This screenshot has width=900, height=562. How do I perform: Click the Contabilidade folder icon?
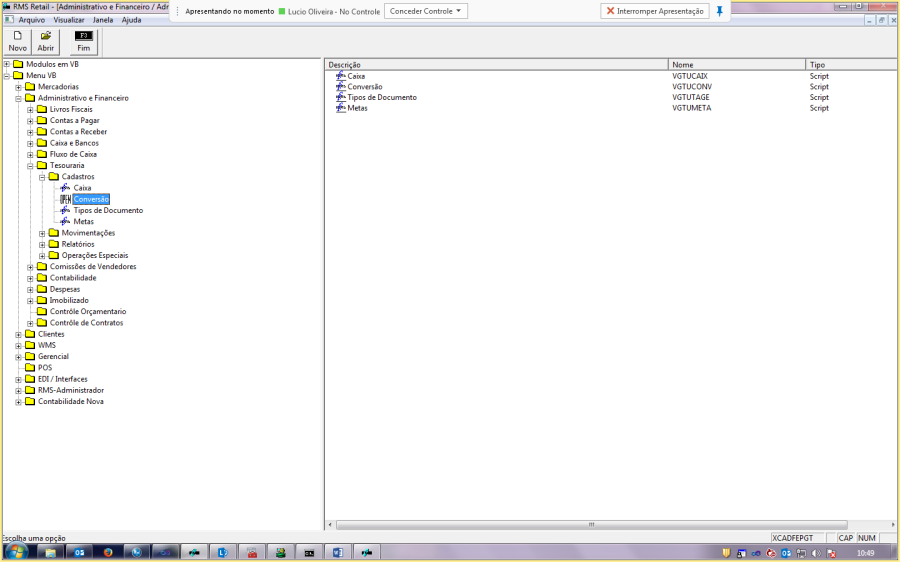[x=42, y=278]
